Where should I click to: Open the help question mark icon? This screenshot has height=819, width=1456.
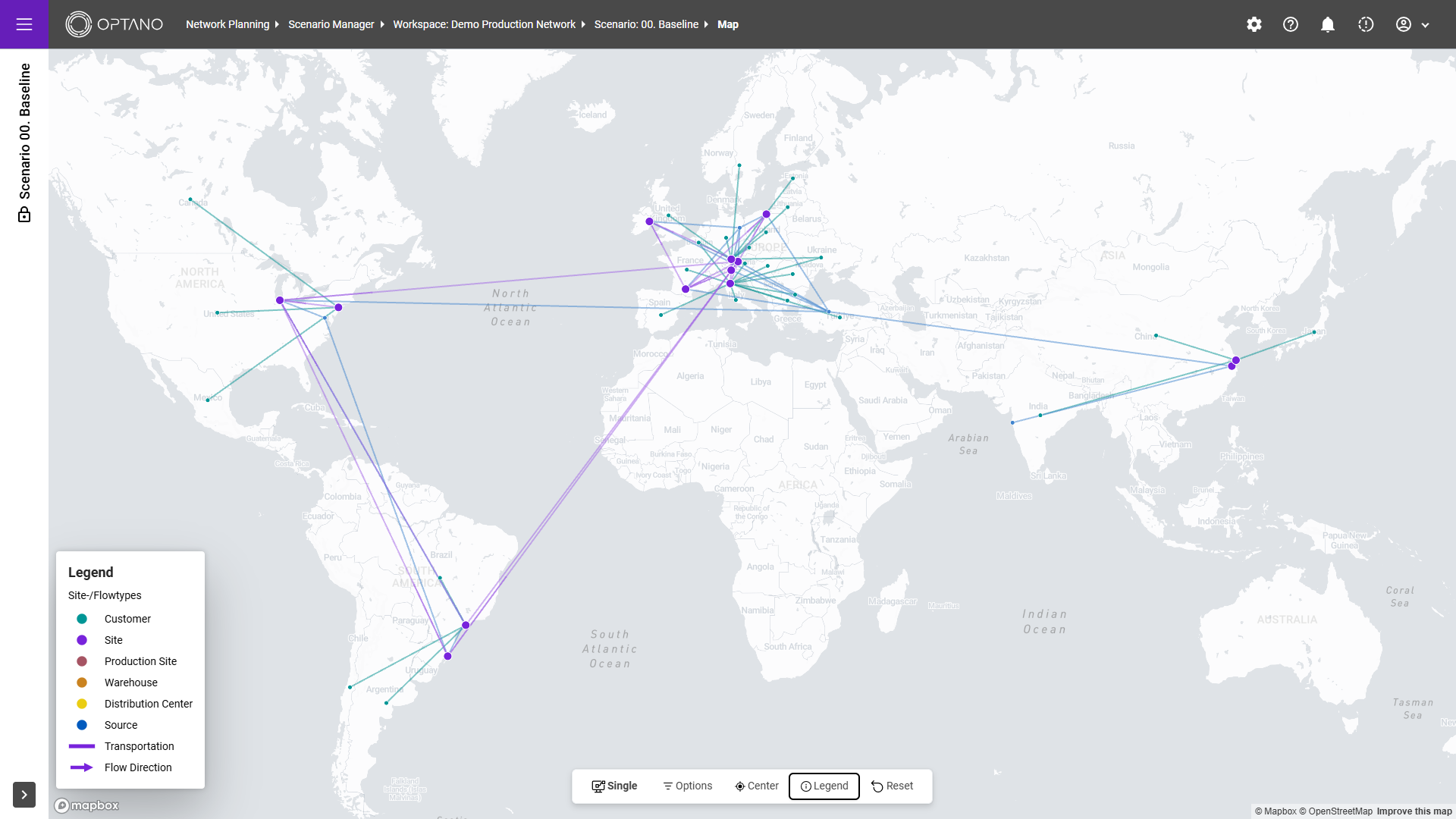[1291, 24]
